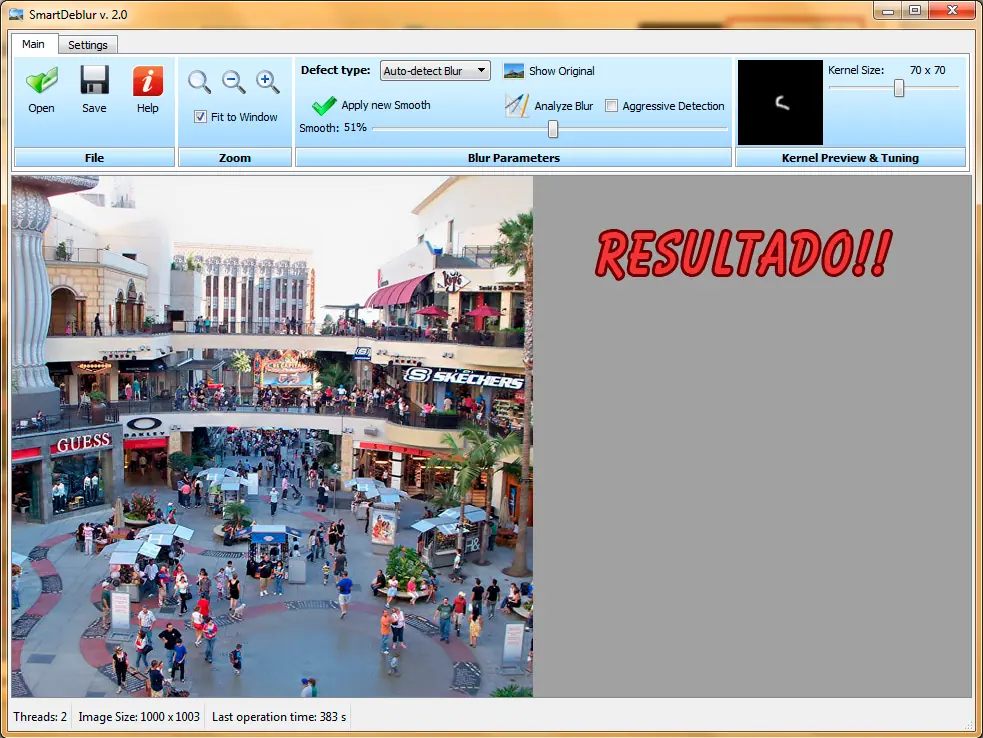
Task: Click the Smooth slider handle
Action: (552, 129)
